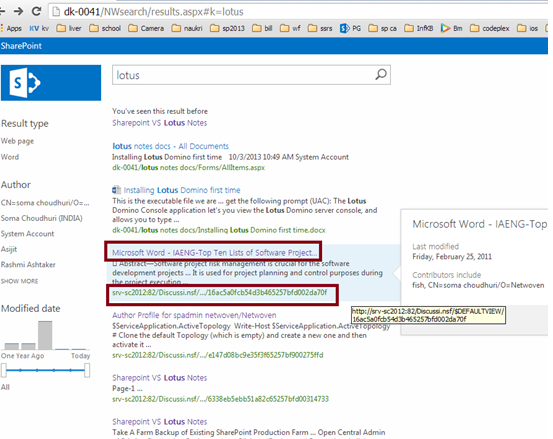Open Sharepoint VS Lotus Notes Farm Backup result

[x=159, y=421]
